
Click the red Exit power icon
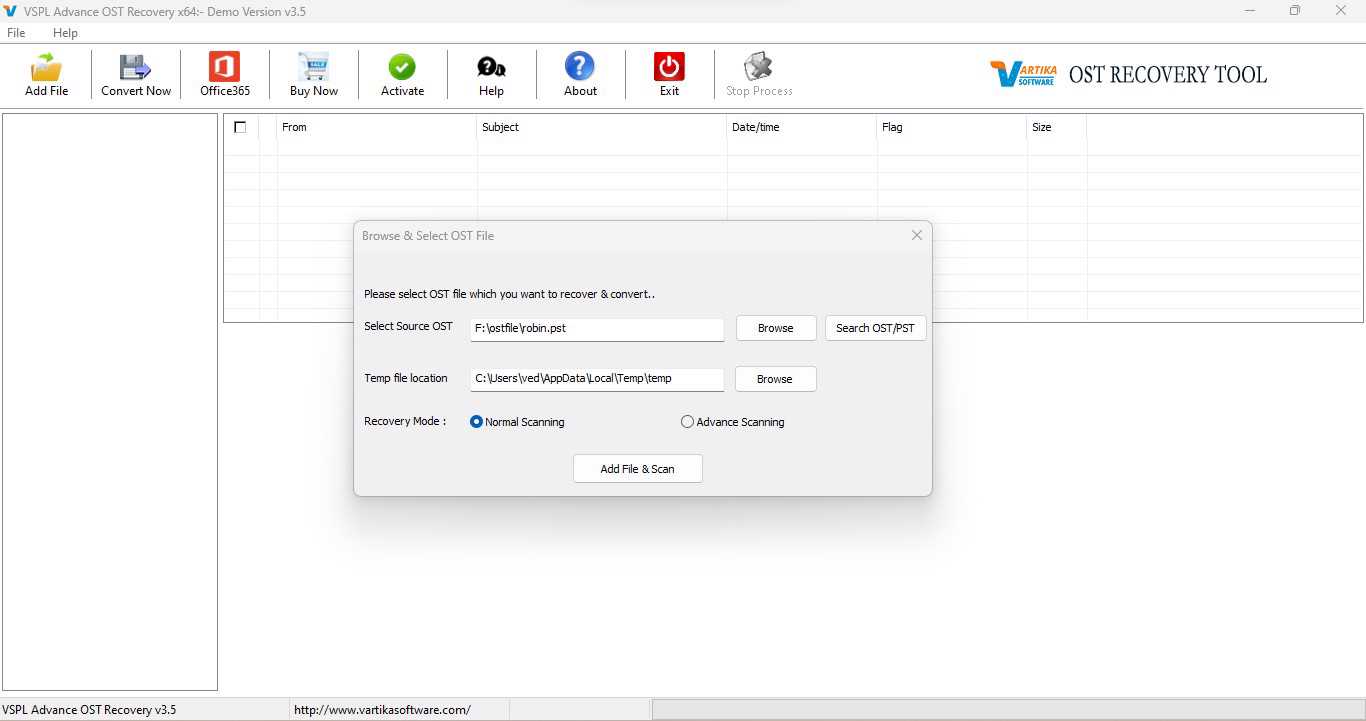click(669, 68)
